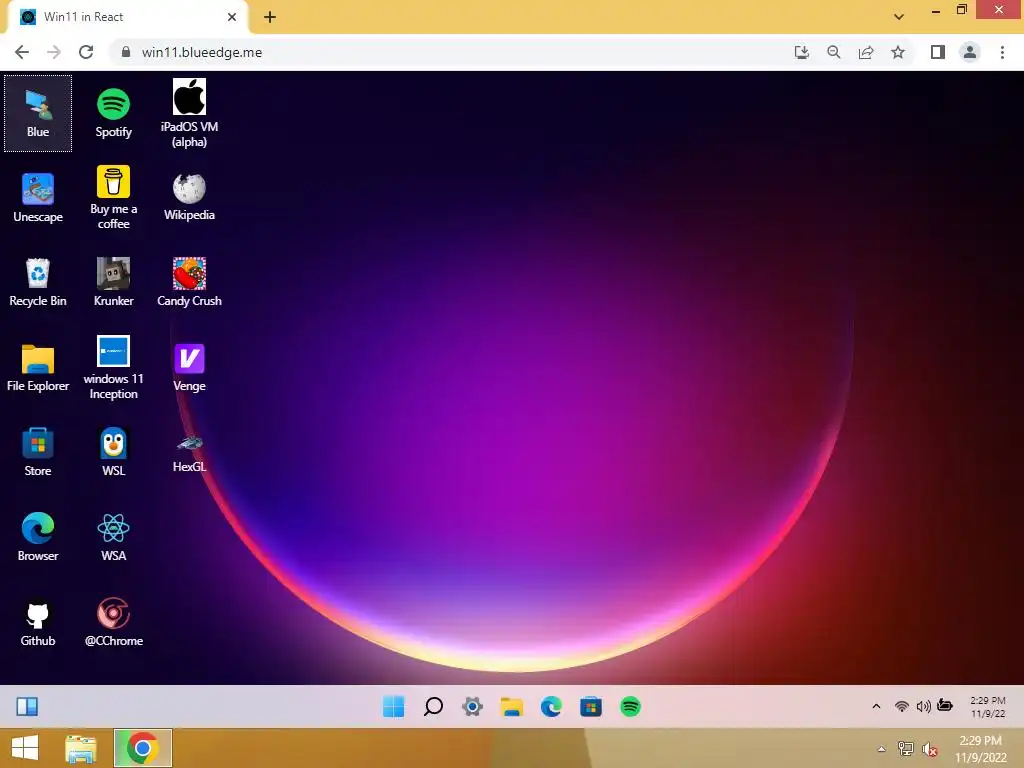
Task: Open the Github desktop shortcut
Action: click(x=38, y=622)
